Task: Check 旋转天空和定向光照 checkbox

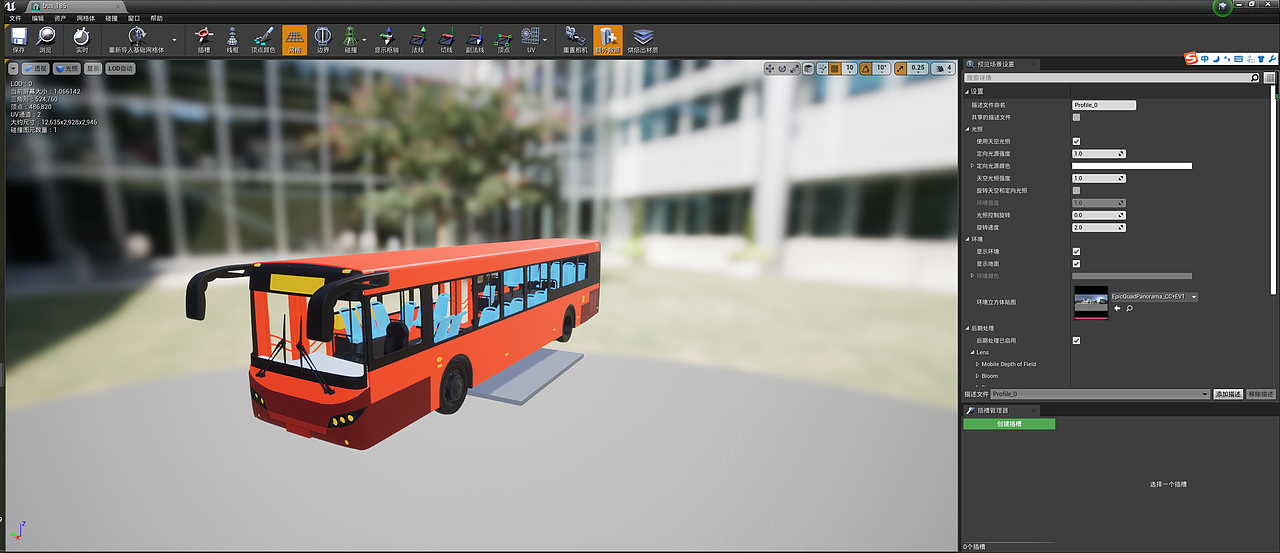Action: click(1076, 190)
